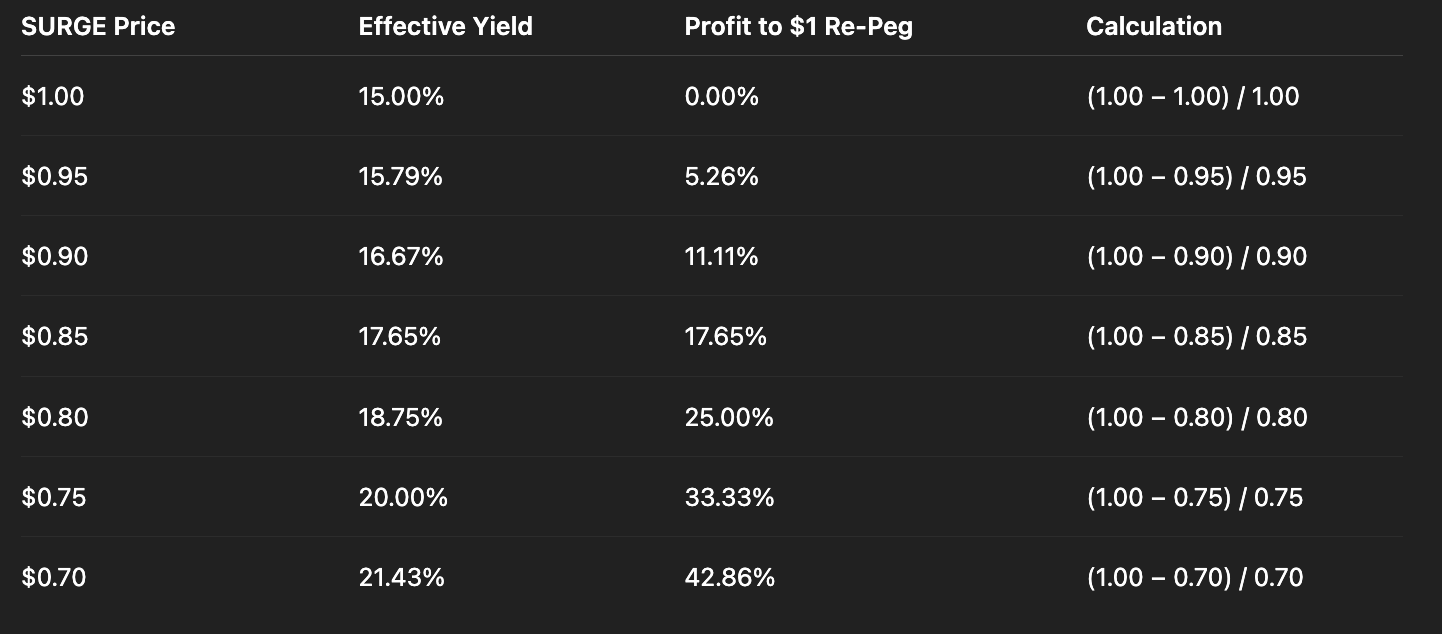Select the $1.00 price cell

(x=53, y=97)
